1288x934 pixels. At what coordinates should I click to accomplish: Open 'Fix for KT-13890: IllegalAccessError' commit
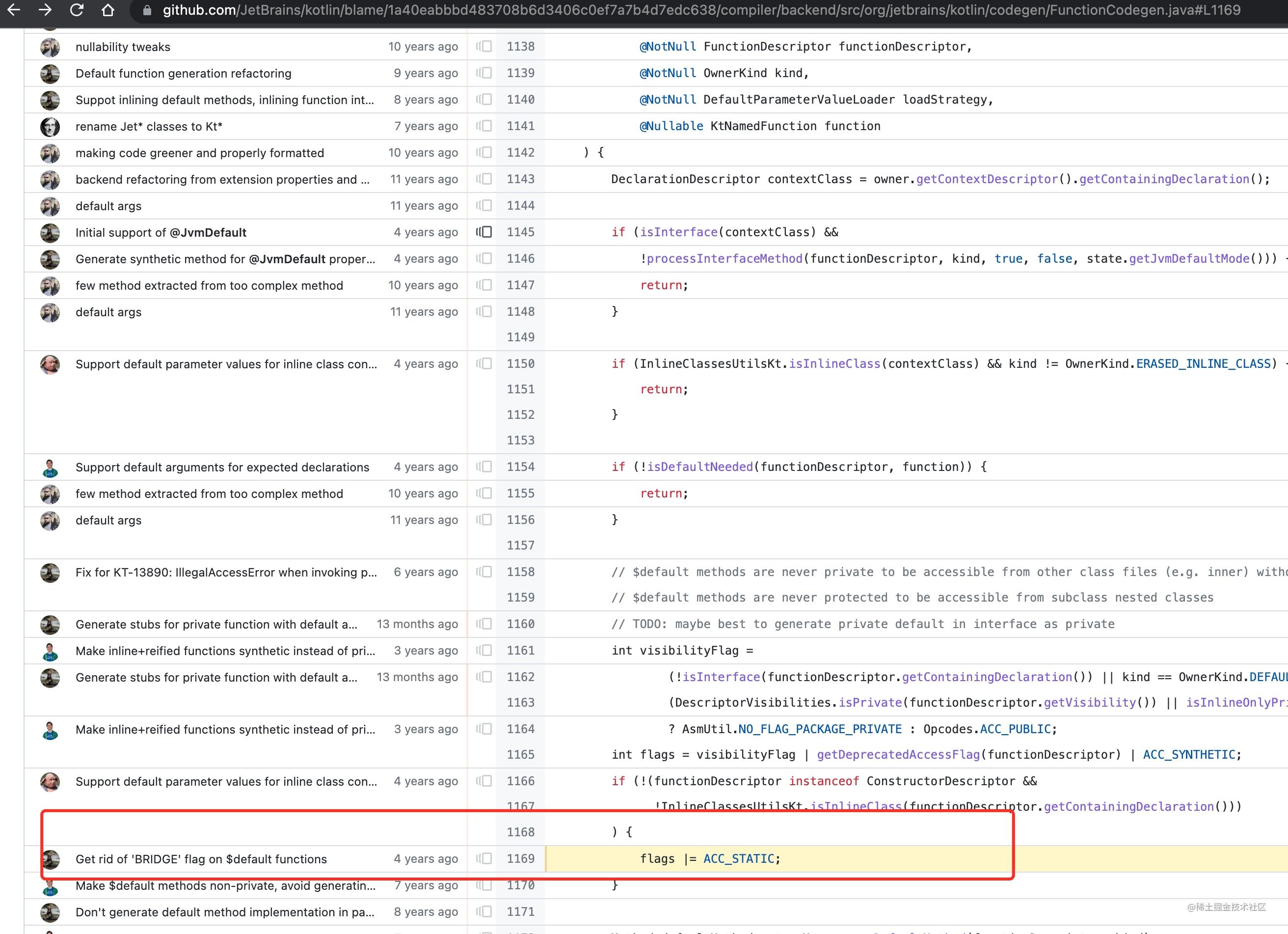point(226,573)
